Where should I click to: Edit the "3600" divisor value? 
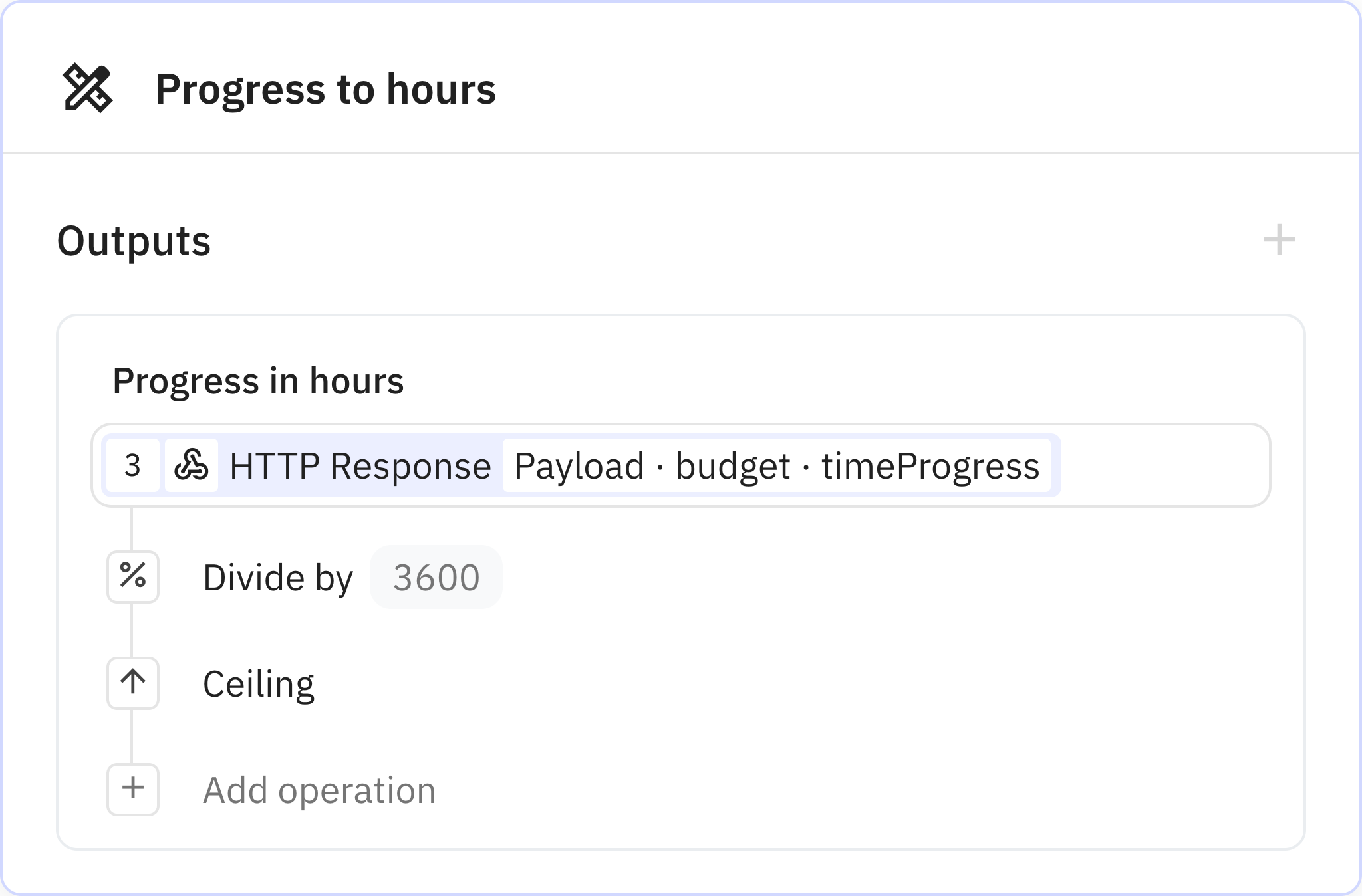436,577
